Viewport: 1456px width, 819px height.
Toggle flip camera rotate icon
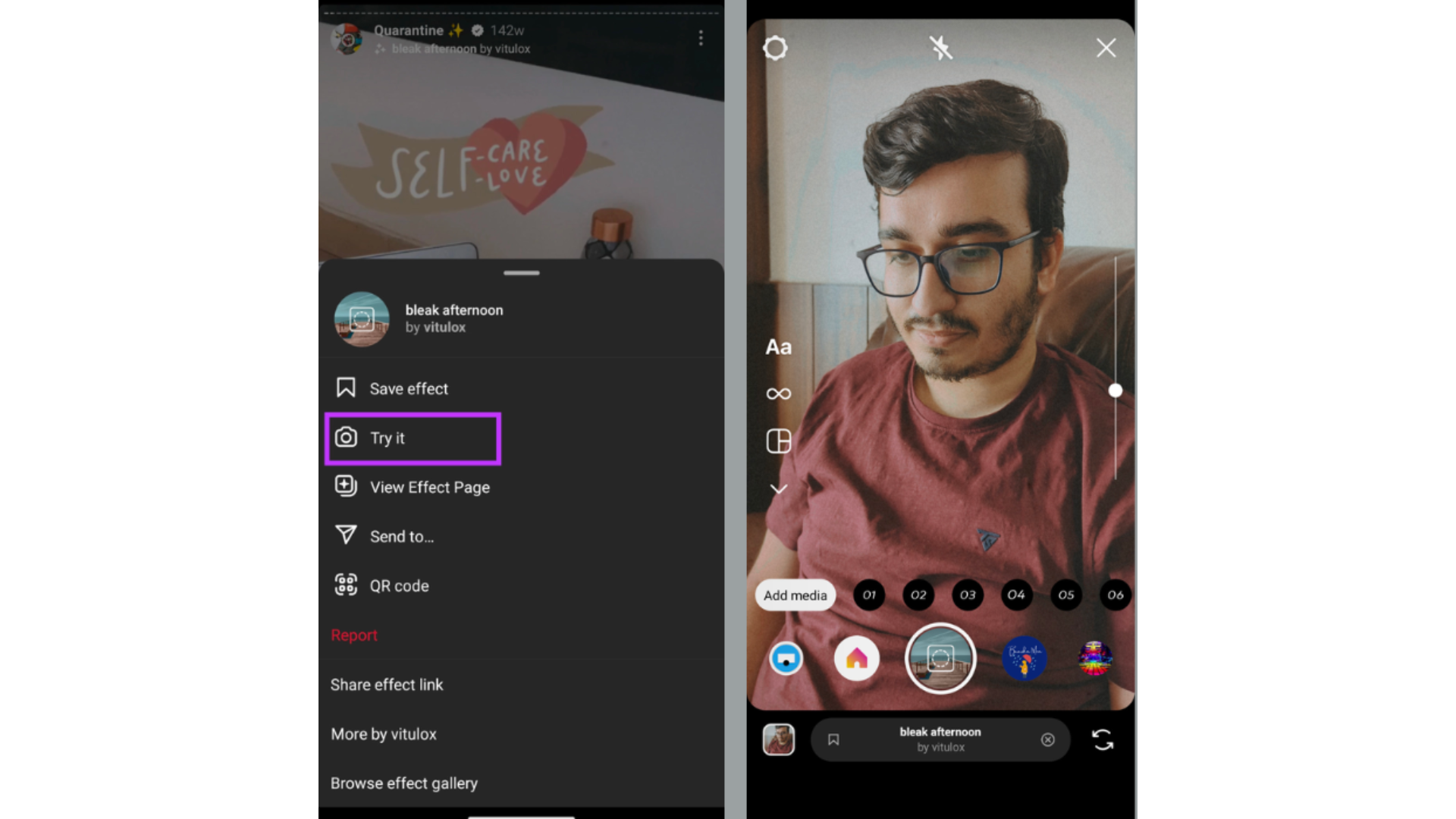[1101, 739]
